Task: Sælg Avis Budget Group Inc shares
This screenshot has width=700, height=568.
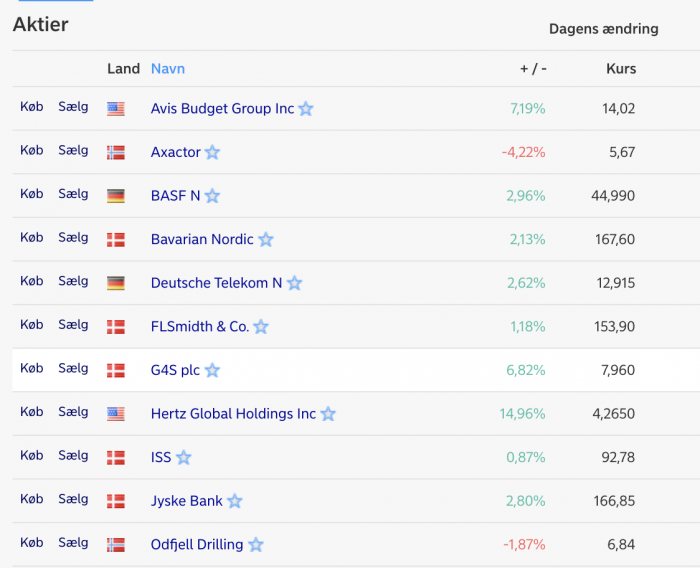Action: [73, 107]
